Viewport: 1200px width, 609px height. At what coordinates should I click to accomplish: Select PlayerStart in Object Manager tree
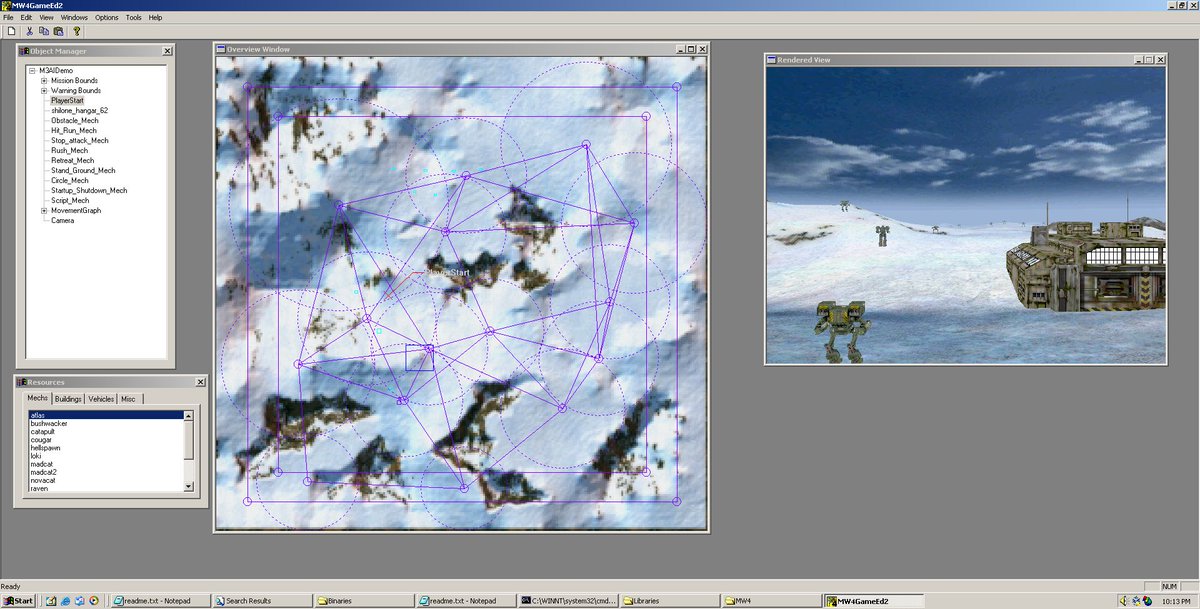(x=67, y=100)
